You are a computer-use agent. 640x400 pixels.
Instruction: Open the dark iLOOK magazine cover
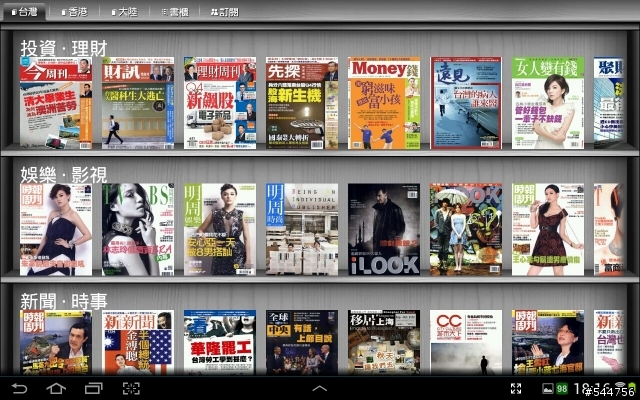(384, 229)
